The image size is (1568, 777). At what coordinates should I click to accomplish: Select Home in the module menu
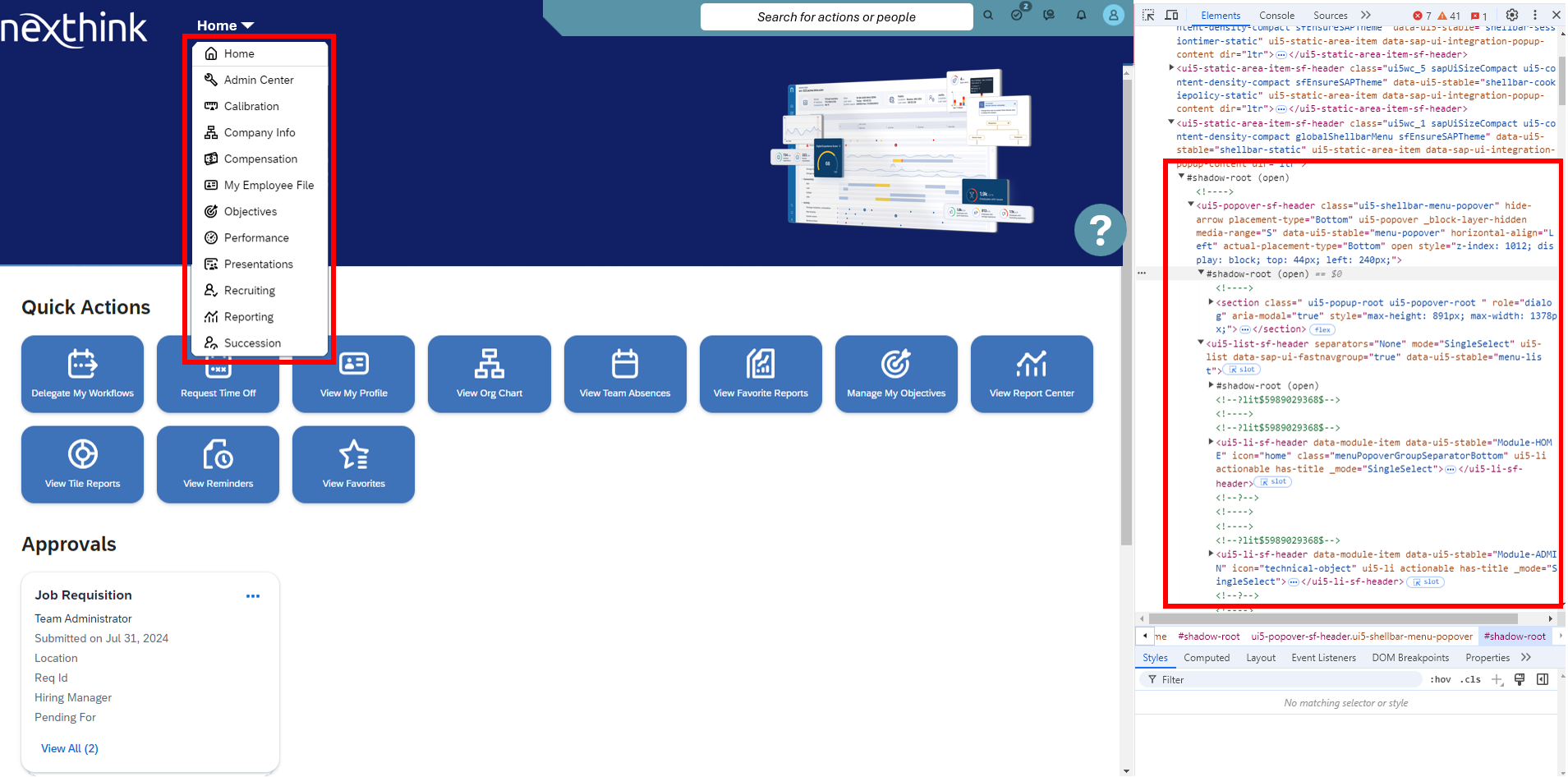[x=260, y=53]
